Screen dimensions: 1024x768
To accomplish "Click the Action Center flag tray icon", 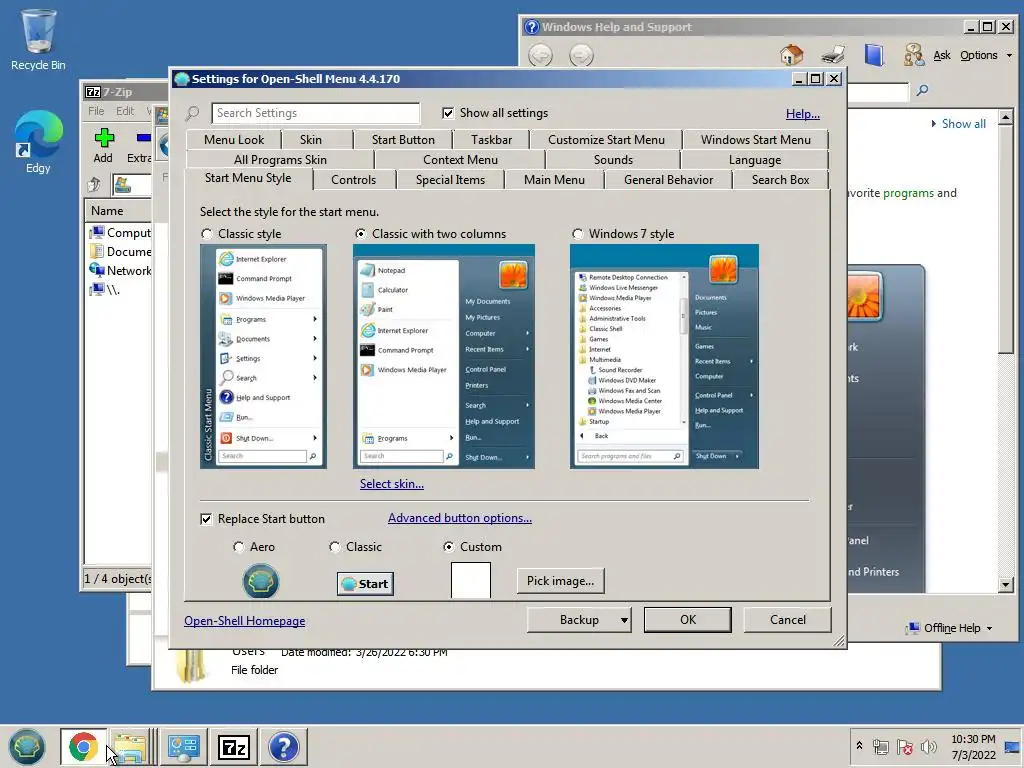I will [904, 746].
